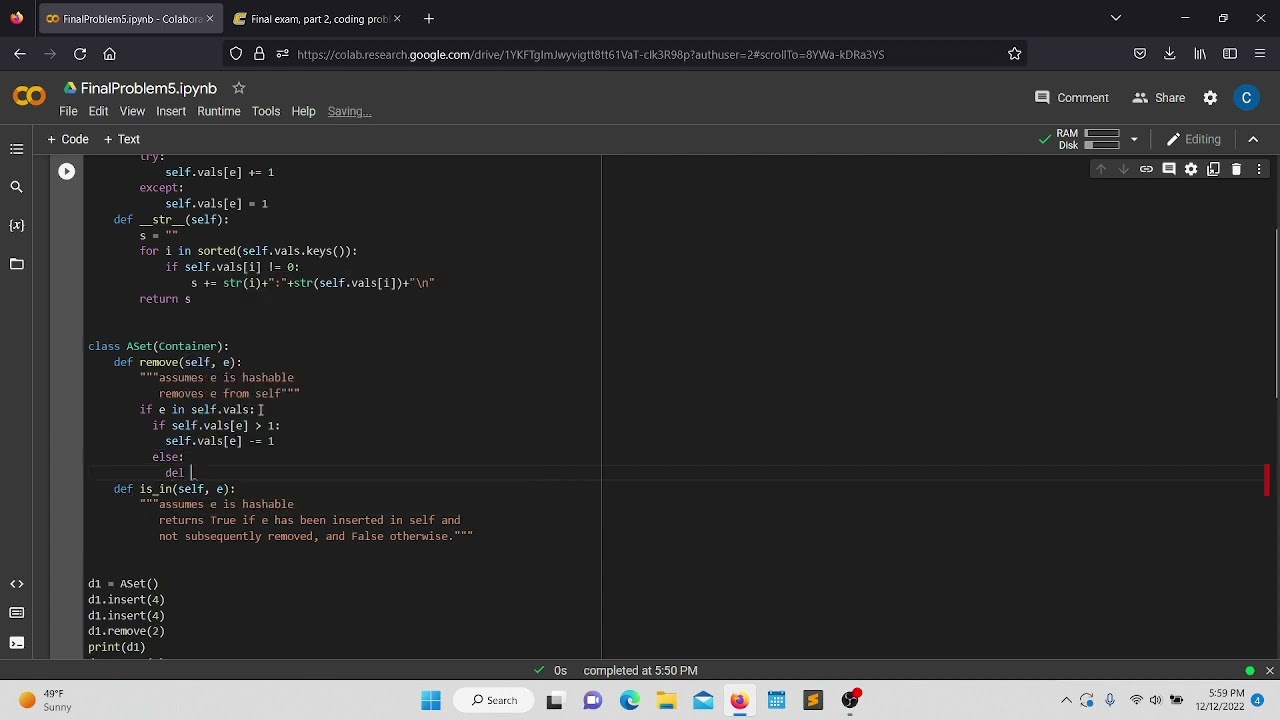This screenshot has height=720, width=1280.
Task: Open the weather widget 49°F Sunny
Action: (44, 700)
